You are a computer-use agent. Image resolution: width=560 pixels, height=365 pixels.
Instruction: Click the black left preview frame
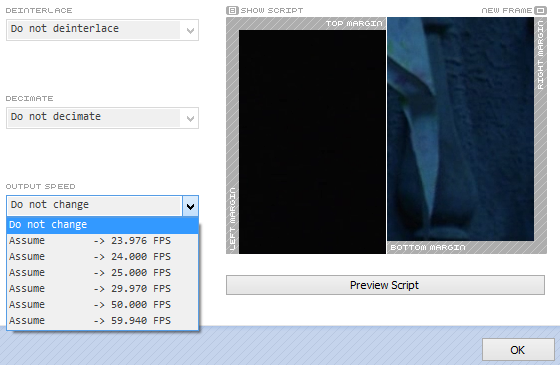[x=312, y=142]
